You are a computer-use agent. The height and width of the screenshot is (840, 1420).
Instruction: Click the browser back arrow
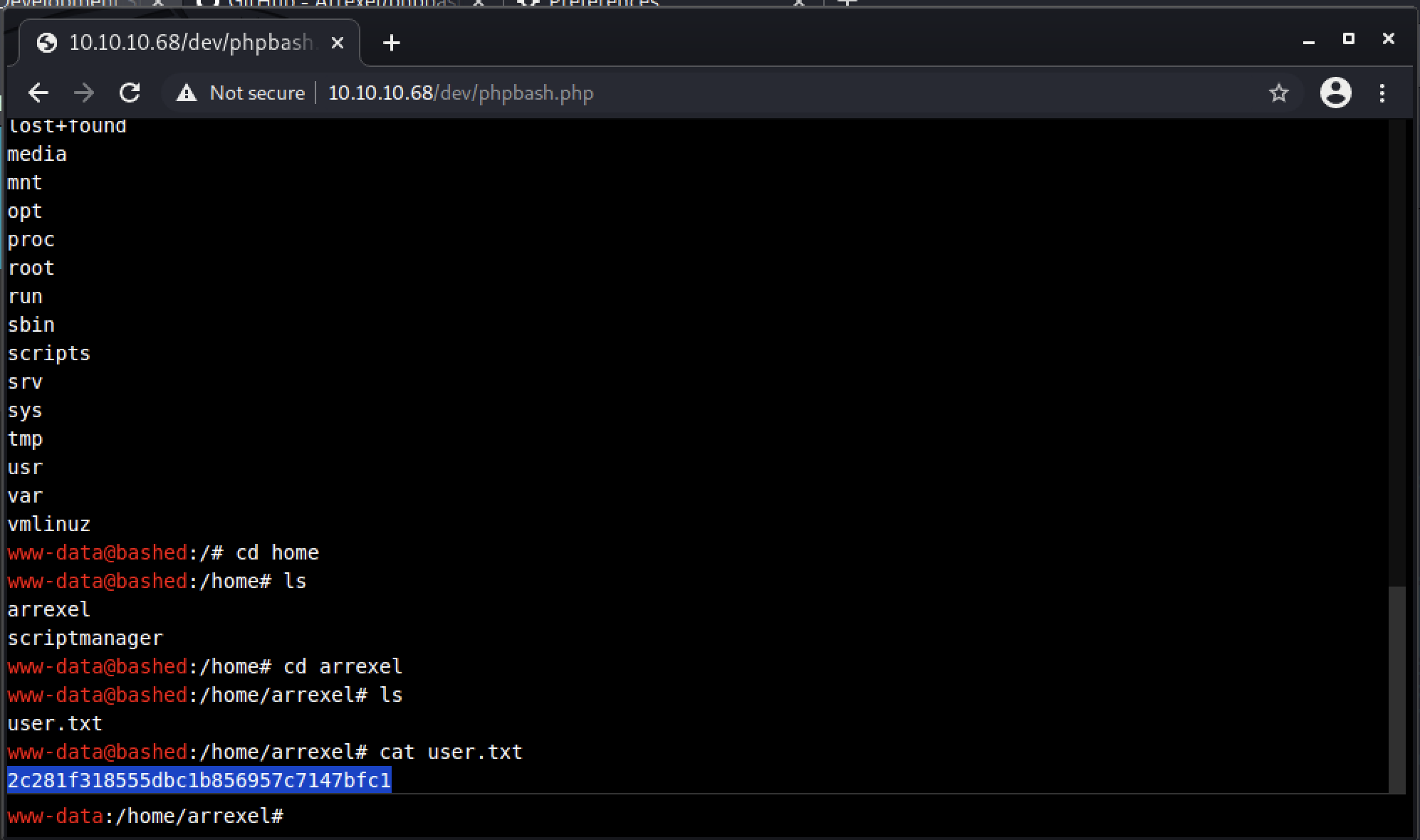(38, 93)
